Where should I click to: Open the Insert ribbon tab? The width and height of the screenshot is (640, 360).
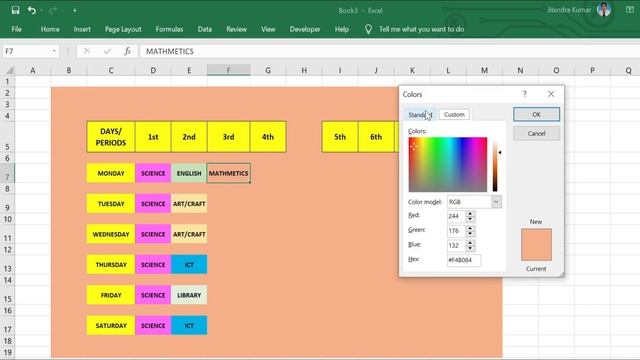coord(82,29)
